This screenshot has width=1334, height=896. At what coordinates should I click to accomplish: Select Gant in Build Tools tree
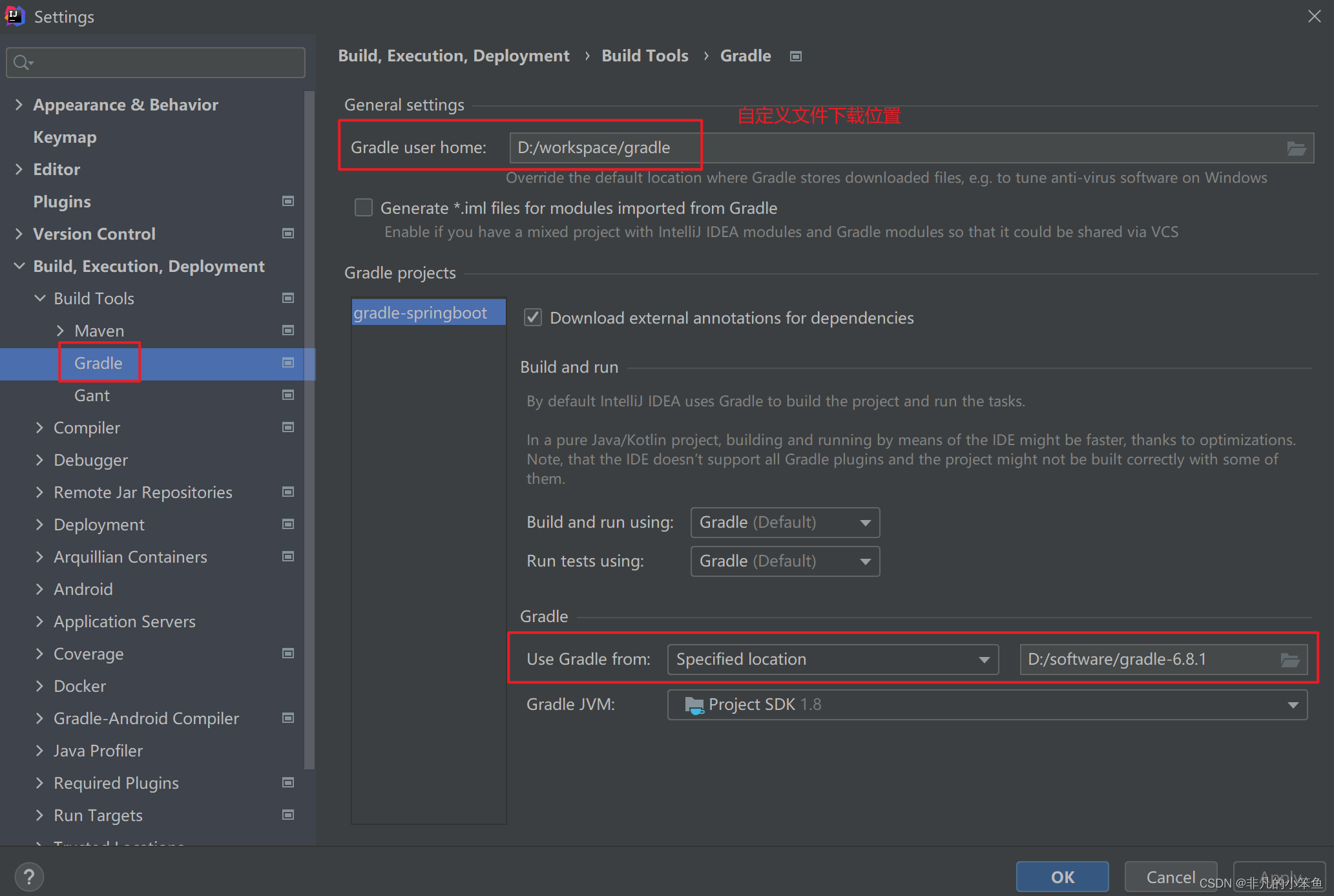92,395
